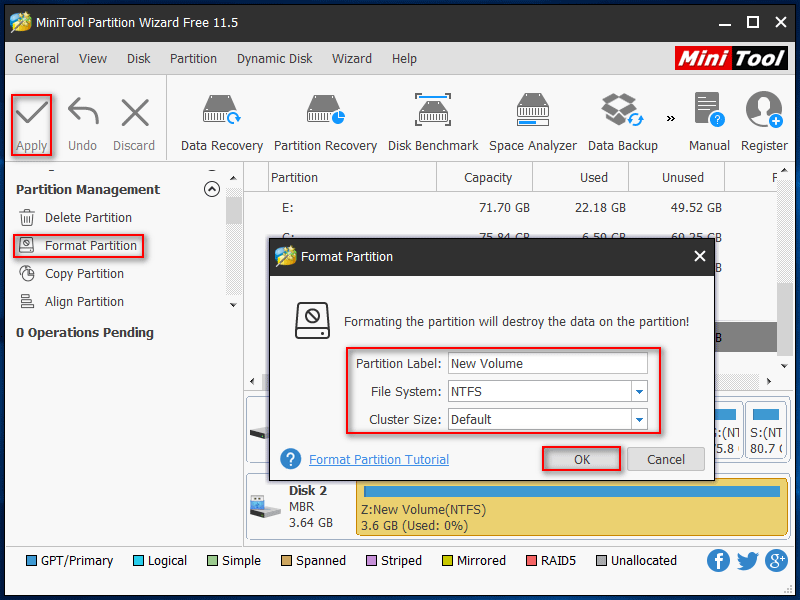800x600 pixels.
Task: Open the Wizard menu
Action: pos(352,59)
